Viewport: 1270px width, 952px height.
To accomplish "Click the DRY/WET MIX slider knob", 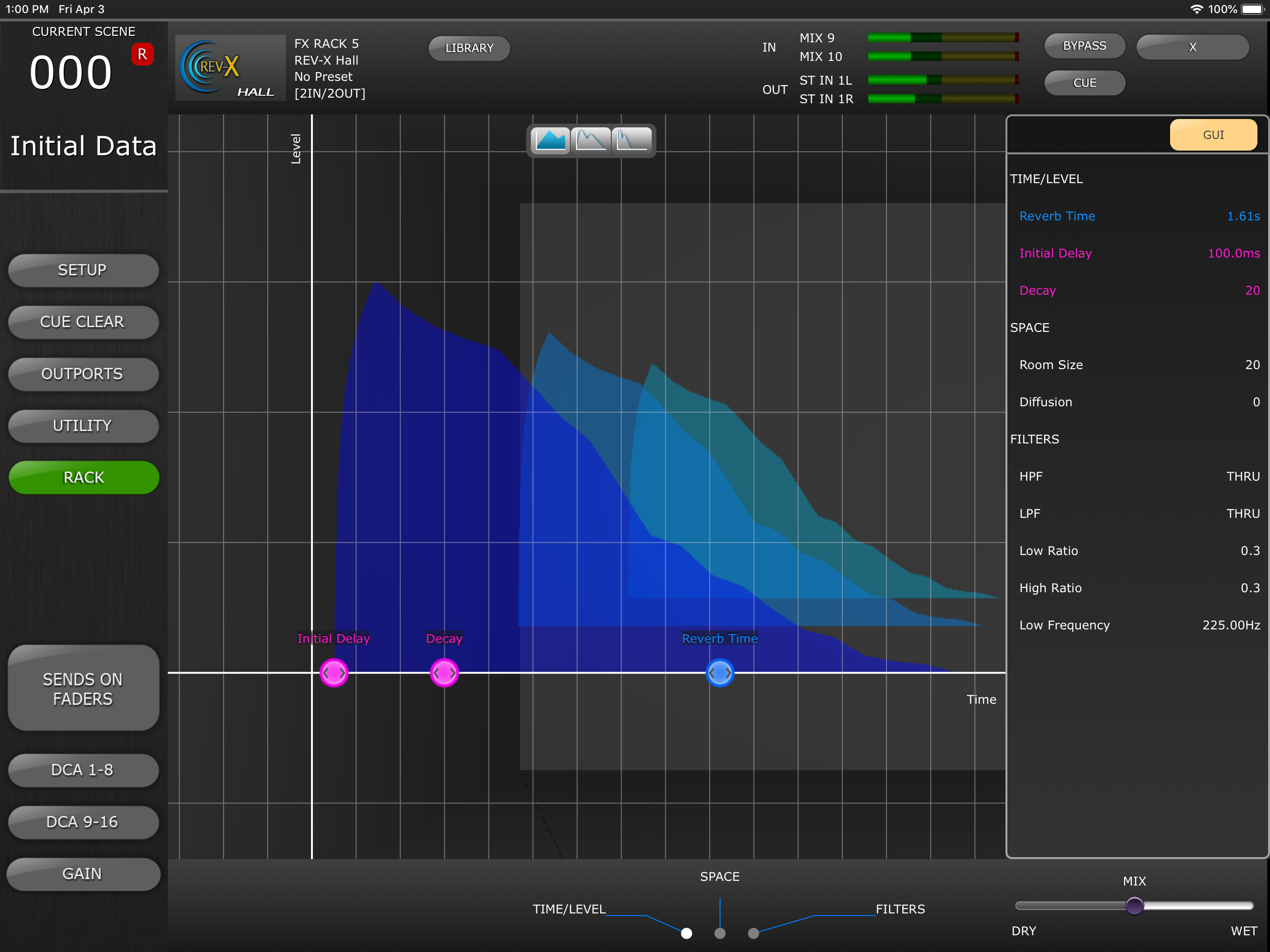I will pos(1134,906).
